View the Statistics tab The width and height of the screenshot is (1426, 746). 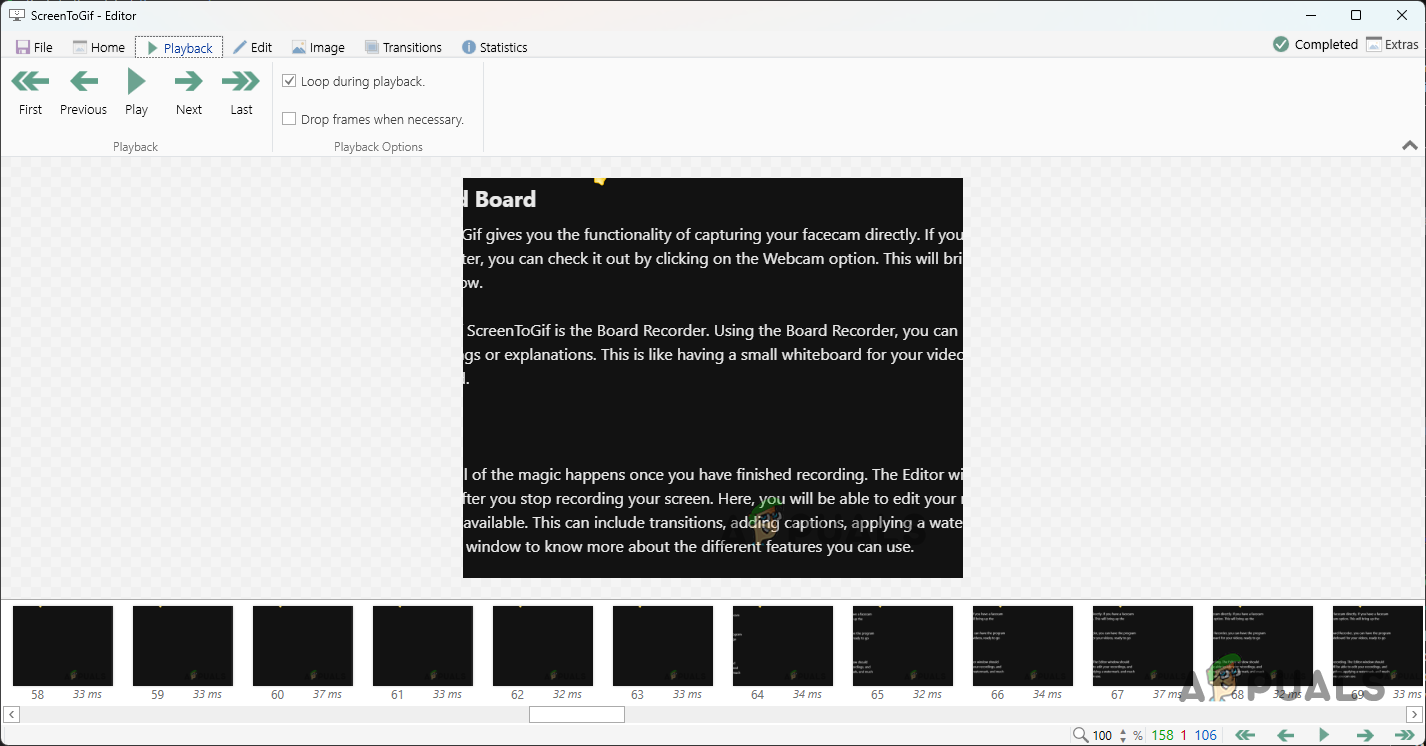(494, 47)
